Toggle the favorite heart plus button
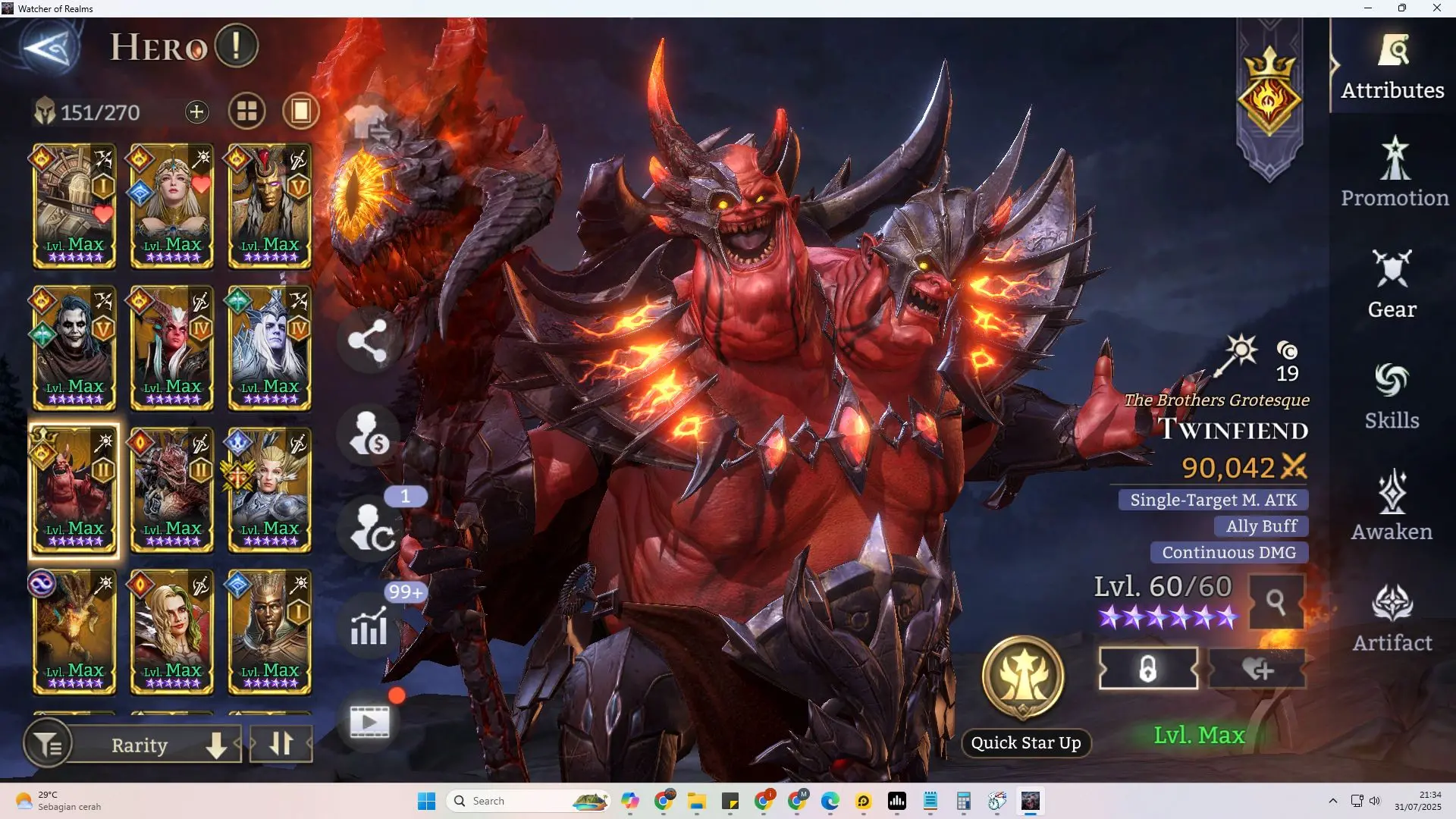1456x819 pixels. click(1258, 669)
